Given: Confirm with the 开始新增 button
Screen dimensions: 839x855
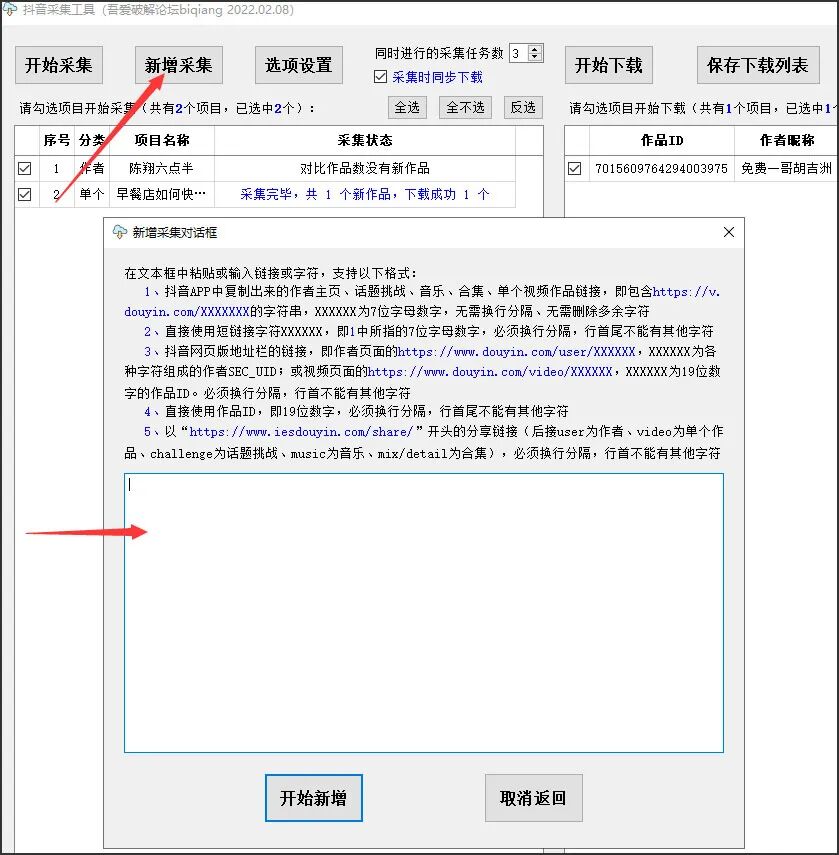Looking at the screenshot, I should pyautogui.click(x=313, y=798).
